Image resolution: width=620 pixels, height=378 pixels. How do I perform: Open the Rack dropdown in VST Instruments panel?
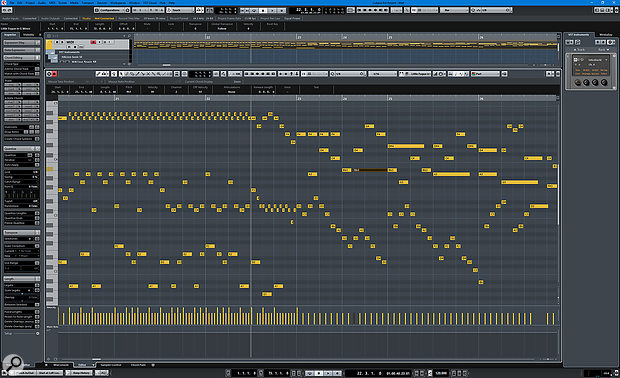pyautogui.click(x=603, y=50)
